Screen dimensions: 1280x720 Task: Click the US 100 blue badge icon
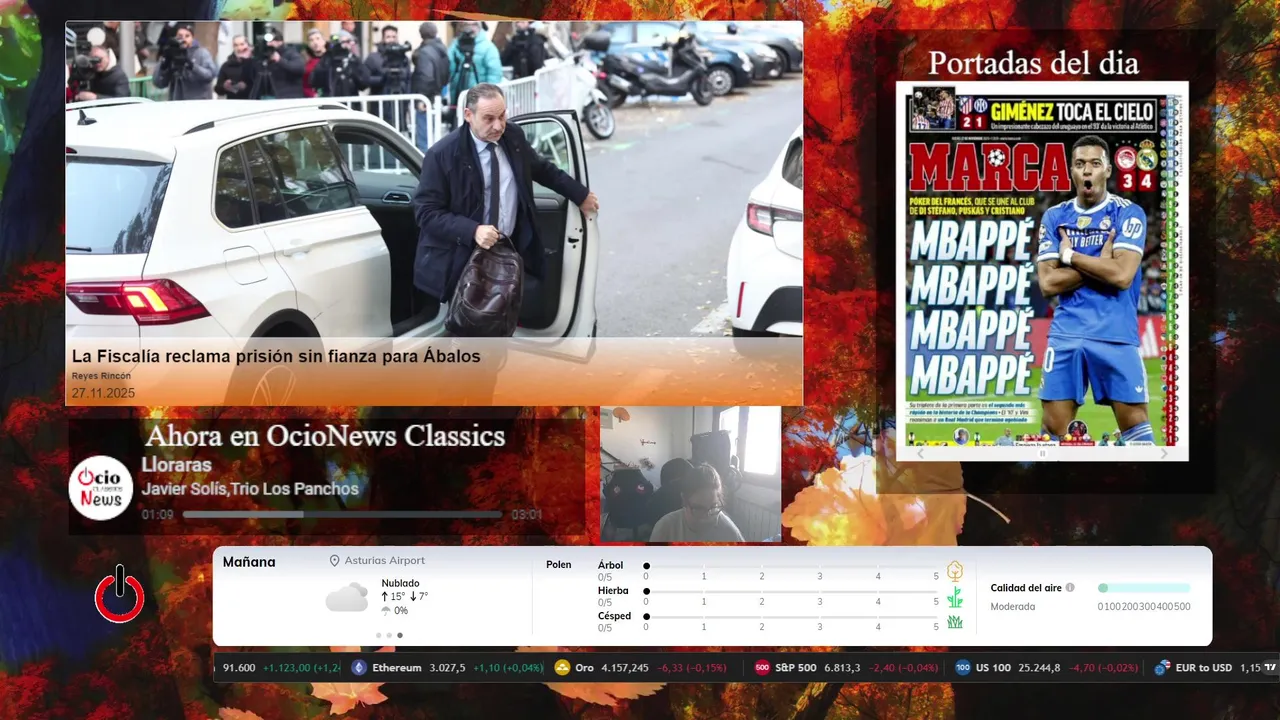tap(963, 668)
